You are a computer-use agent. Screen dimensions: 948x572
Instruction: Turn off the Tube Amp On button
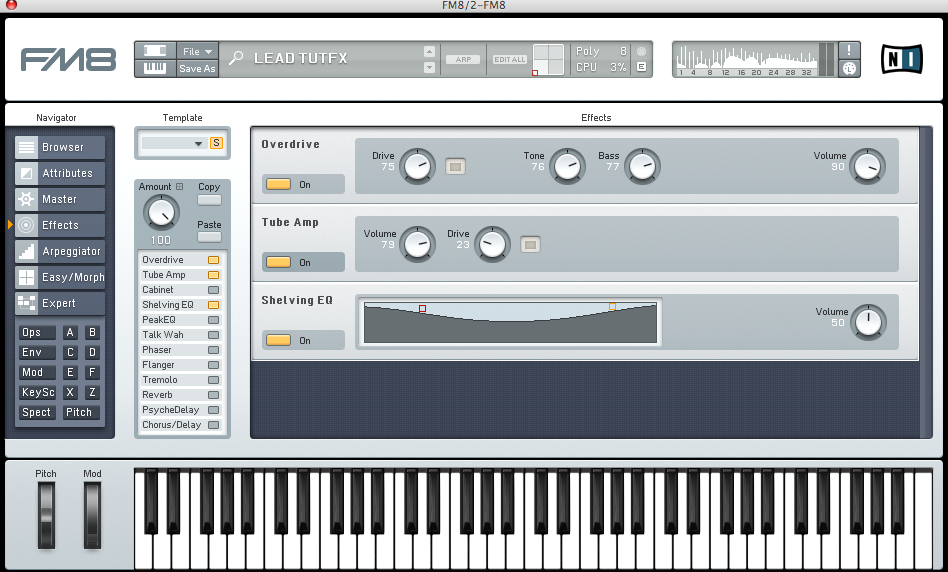[x=279, y=262]
